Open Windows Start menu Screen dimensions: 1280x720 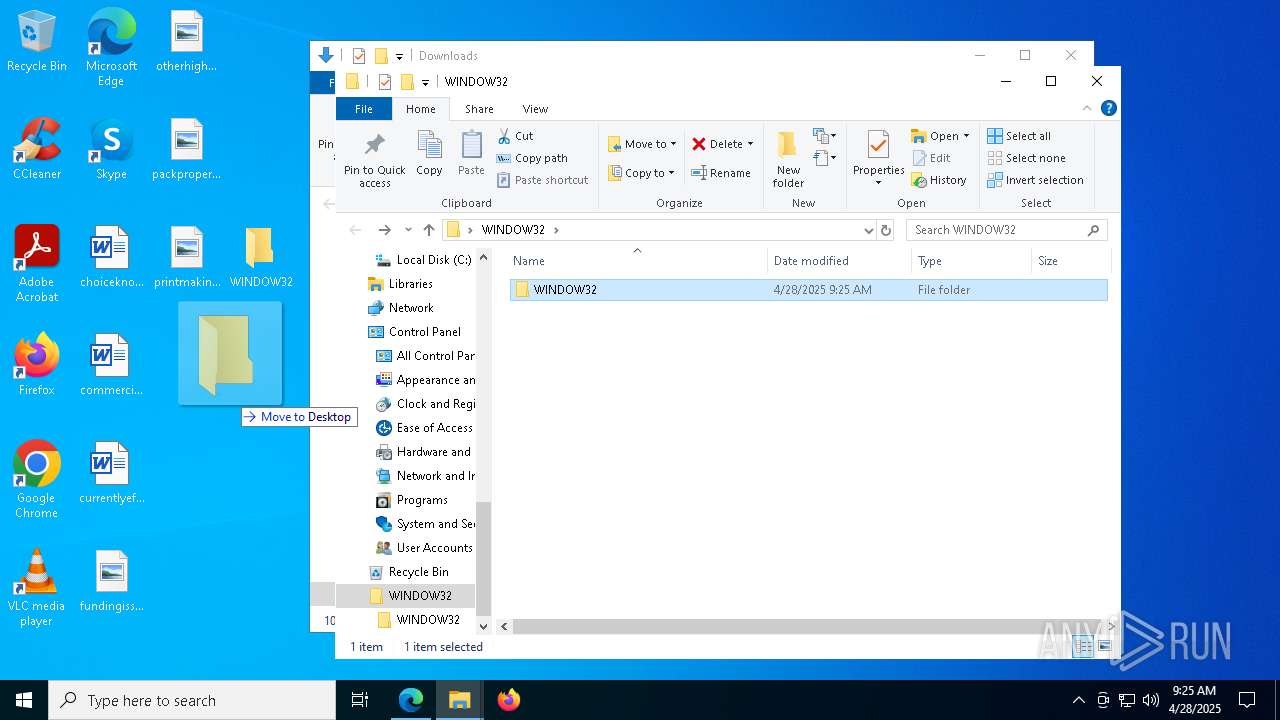click(x=24, y=700)
